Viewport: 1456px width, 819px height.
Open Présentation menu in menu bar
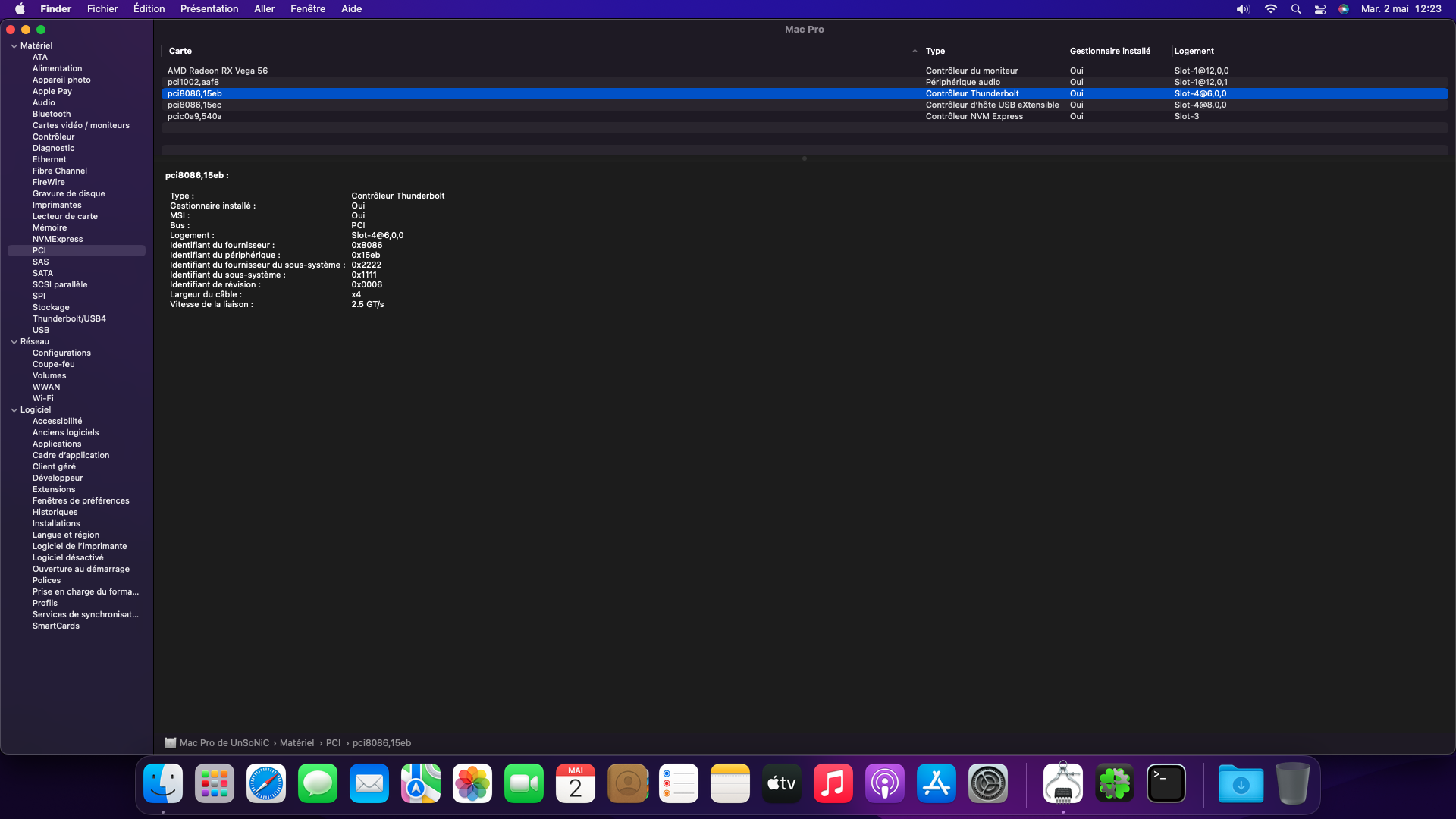point(209,8)
